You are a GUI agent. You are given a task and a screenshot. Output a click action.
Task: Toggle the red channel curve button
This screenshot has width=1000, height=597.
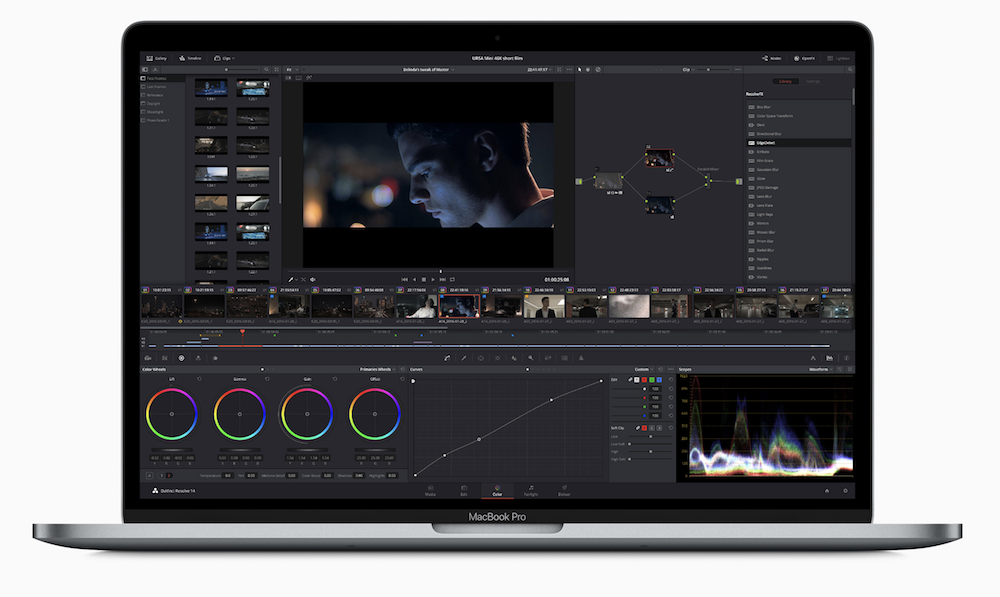(644, 380)
